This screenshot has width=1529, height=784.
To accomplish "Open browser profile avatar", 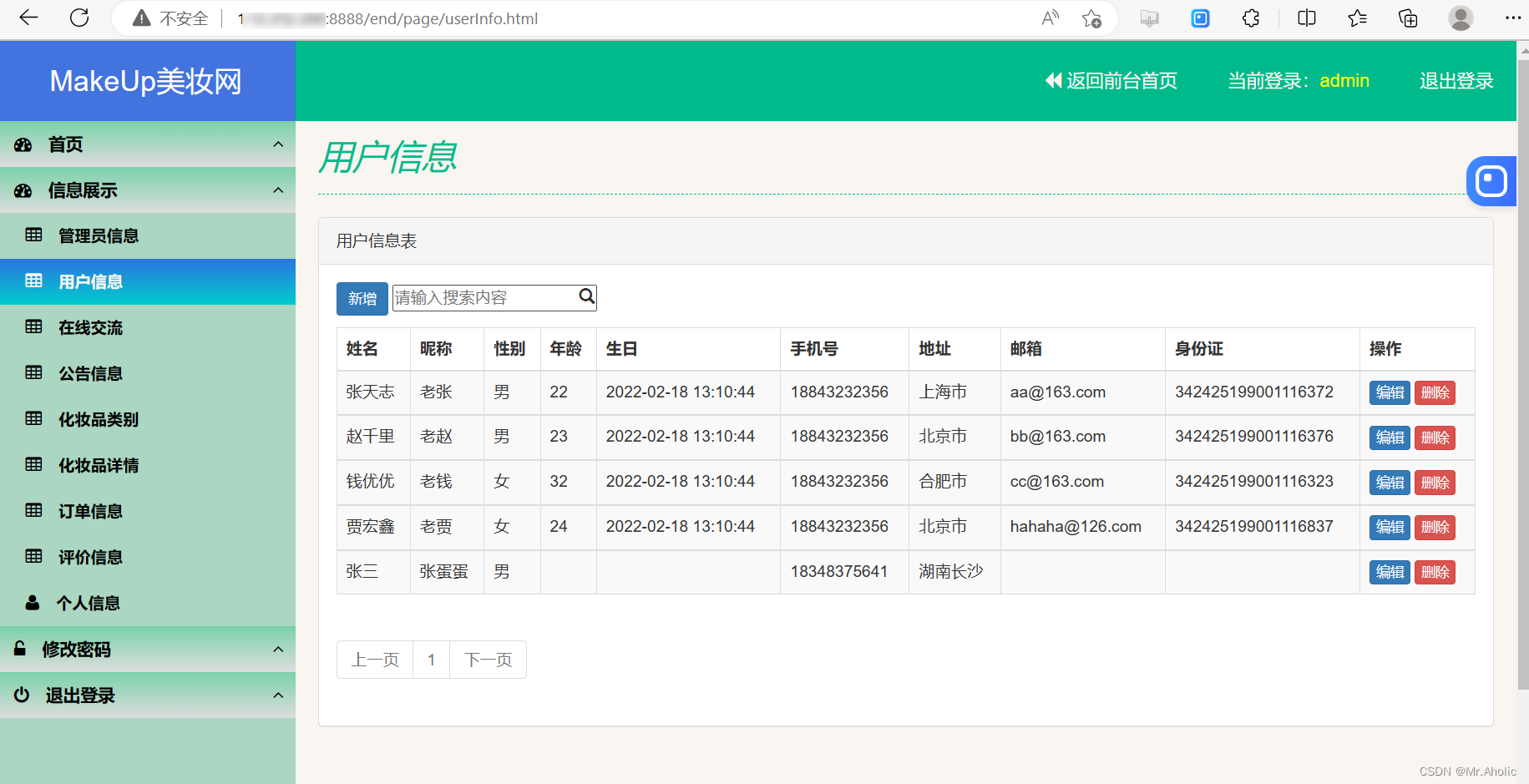I will [x=1461, y=18].
